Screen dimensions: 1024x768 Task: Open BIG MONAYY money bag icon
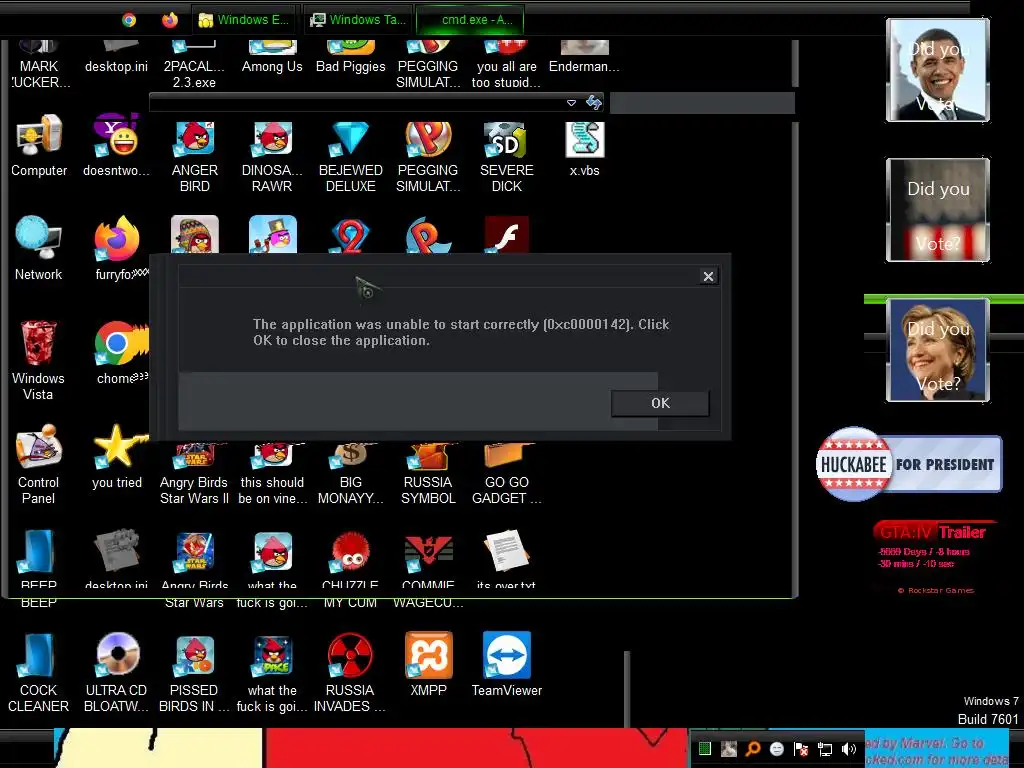(351, 475)
